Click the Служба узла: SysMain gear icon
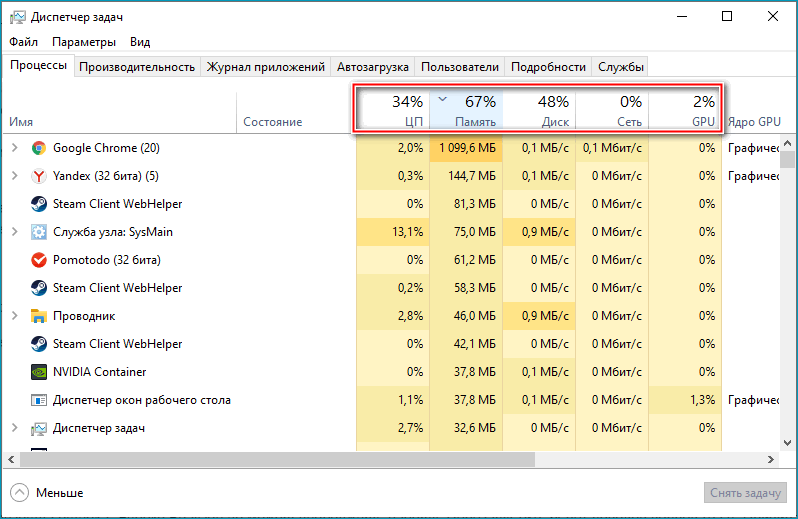The width and height of the screenshot is (798, 519). click(39, 232)
